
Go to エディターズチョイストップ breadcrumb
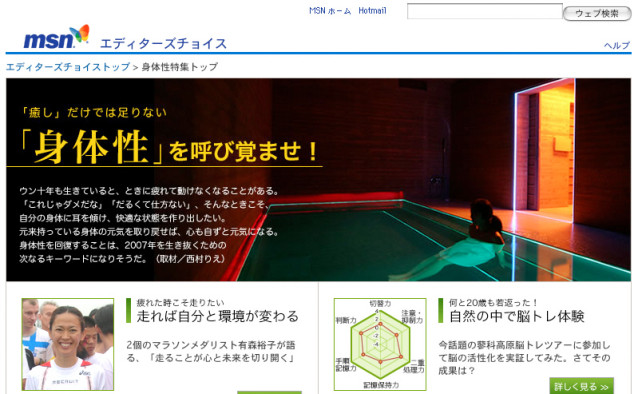tap(68, 67)
